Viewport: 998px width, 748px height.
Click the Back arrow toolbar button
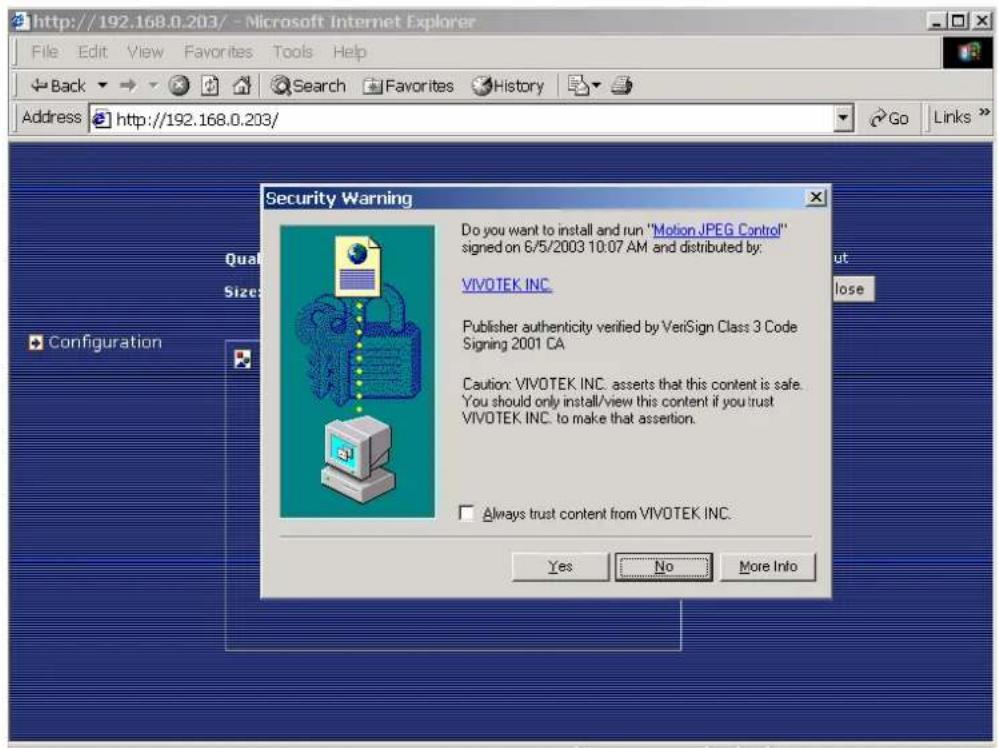(x=58, y=85)
